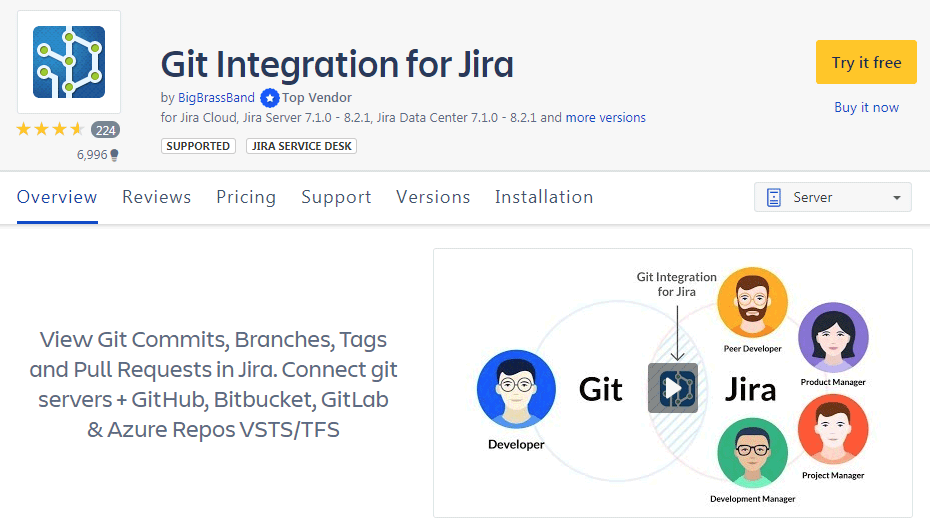Click the JIRA SERVICE DESK badge

[x=301, y=146]
